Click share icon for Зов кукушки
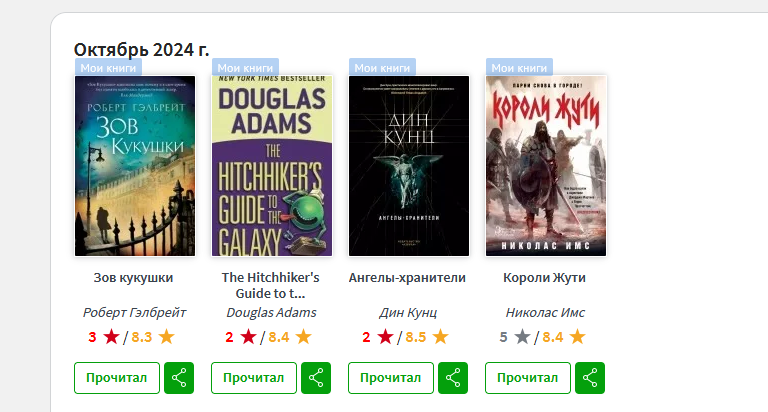The width and height of the screenshot is (768, 412). click(x=179, y=378)
